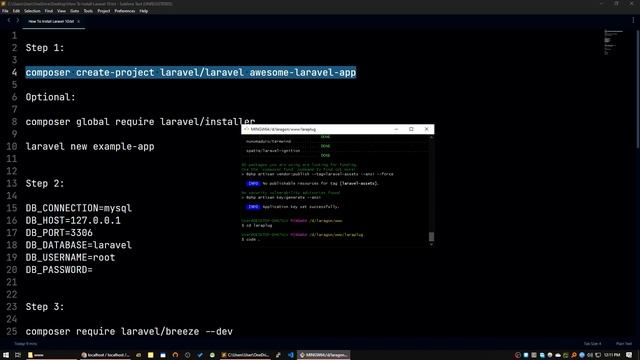This screenshot has width=640, height=360.
Task: Open Visual Studio Code from the taskbar
Action: tap(291, 355)
